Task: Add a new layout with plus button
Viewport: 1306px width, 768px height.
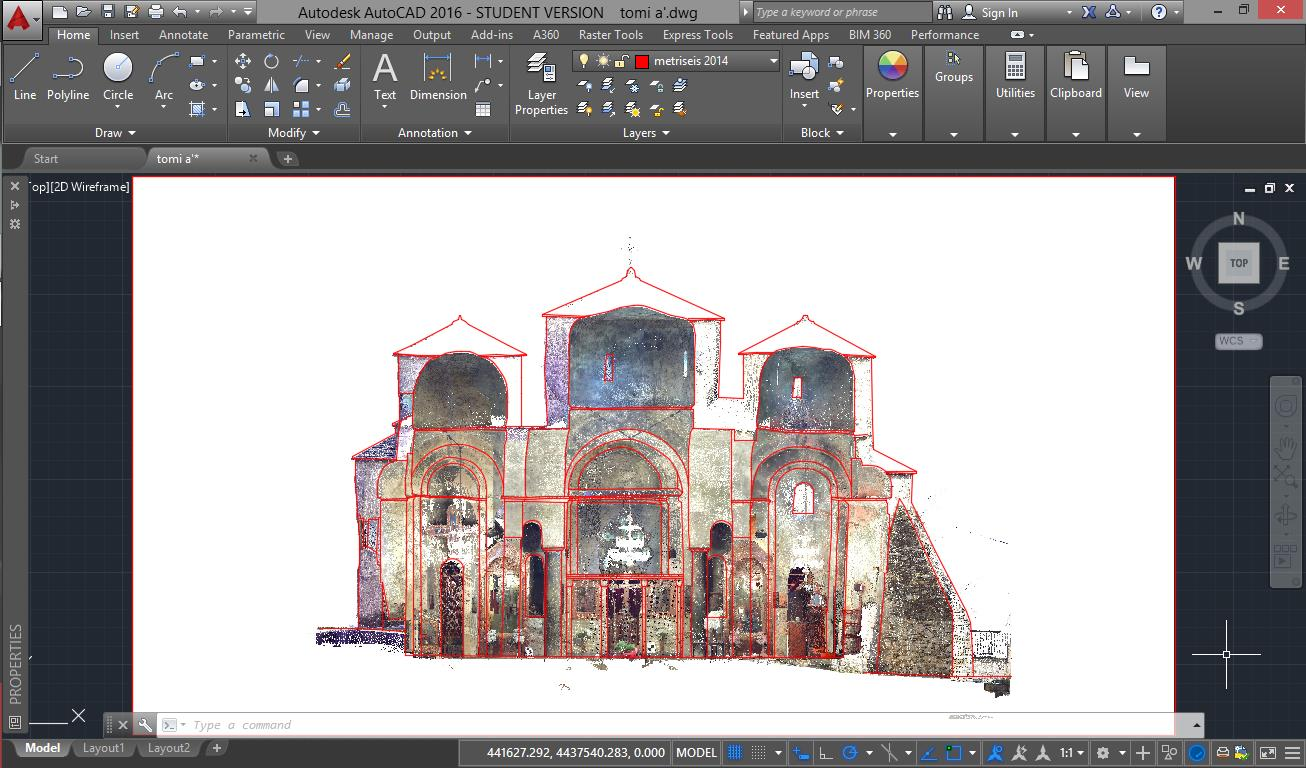Action: 217,748
